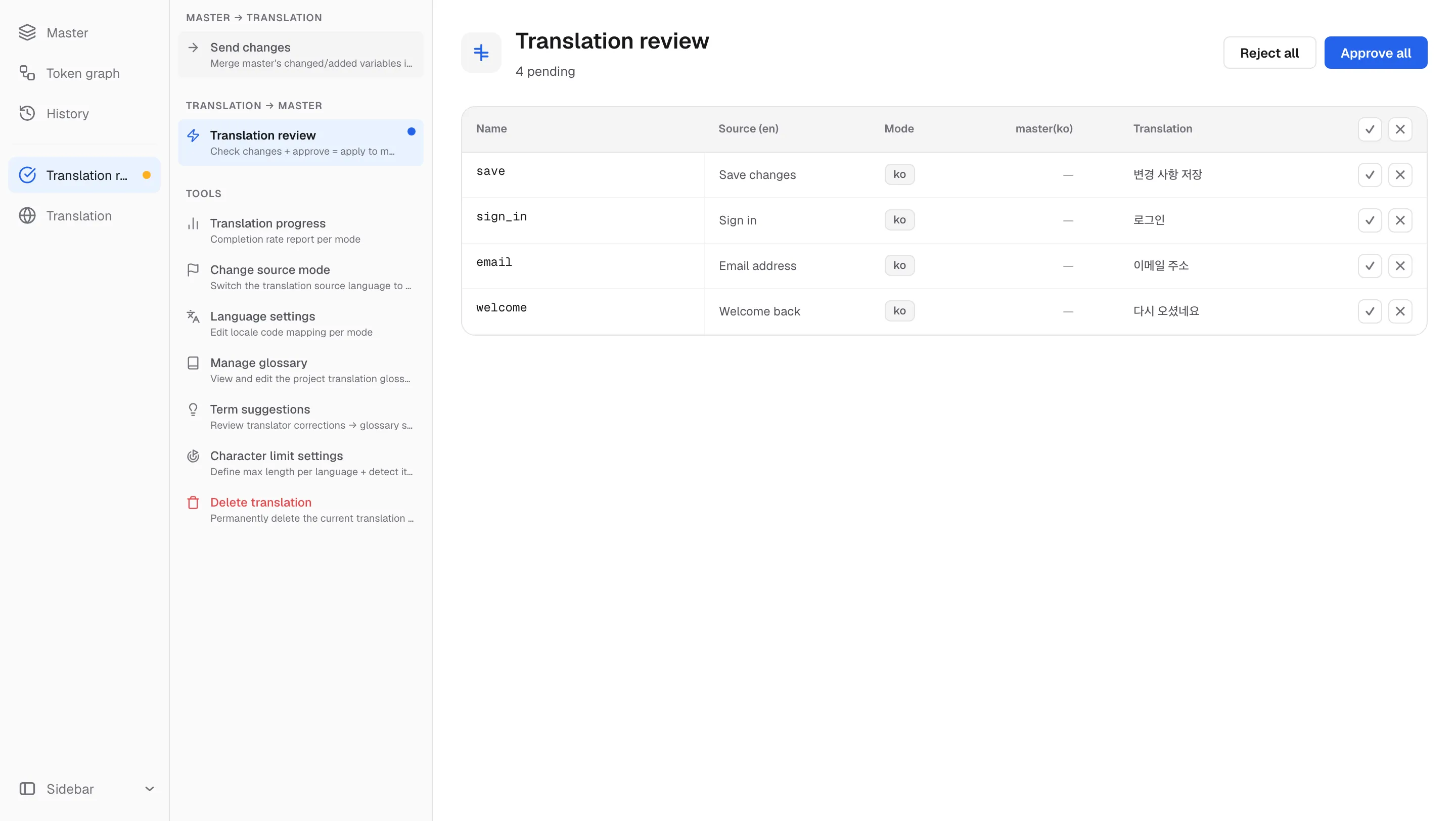This screenshot has height=821, width=1456.
Task: Click the Character limit settings gauge icon
Action: pos(193,456)
